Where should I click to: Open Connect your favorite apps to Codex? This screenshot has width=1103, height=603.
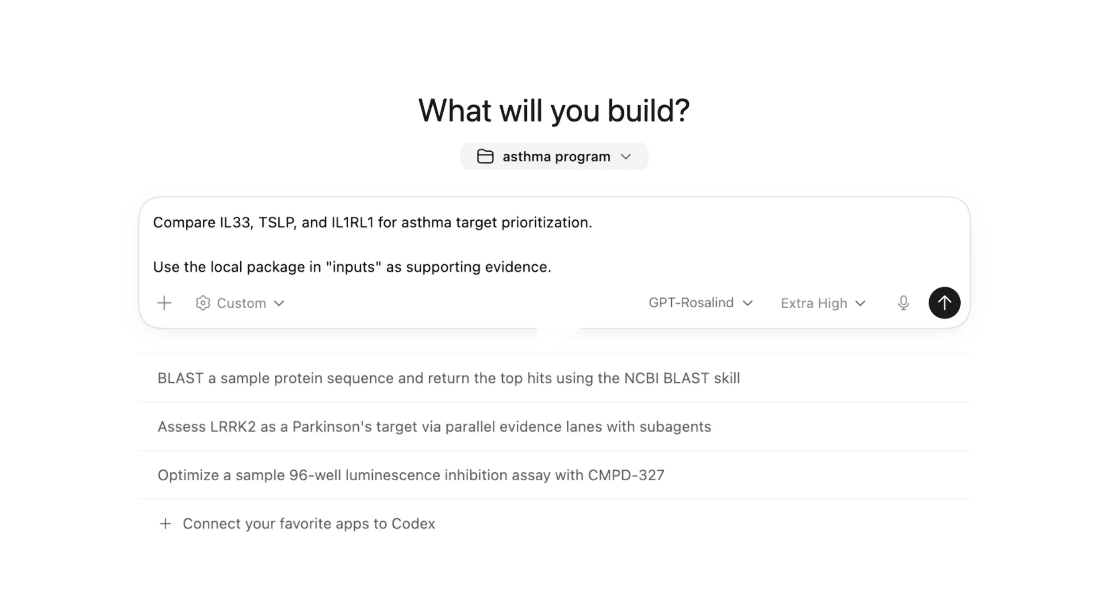(x=308, y=524)
